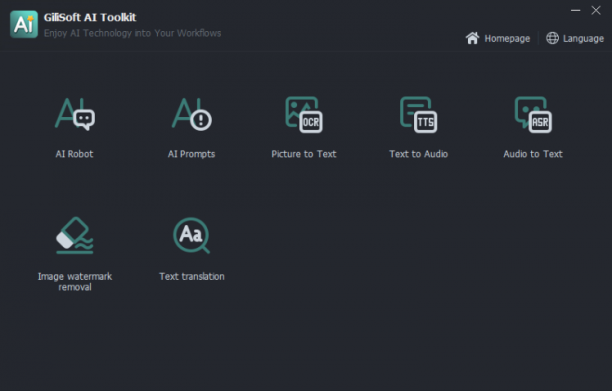Click the Text translation label
612x391 pixels.
coord(192,276)
